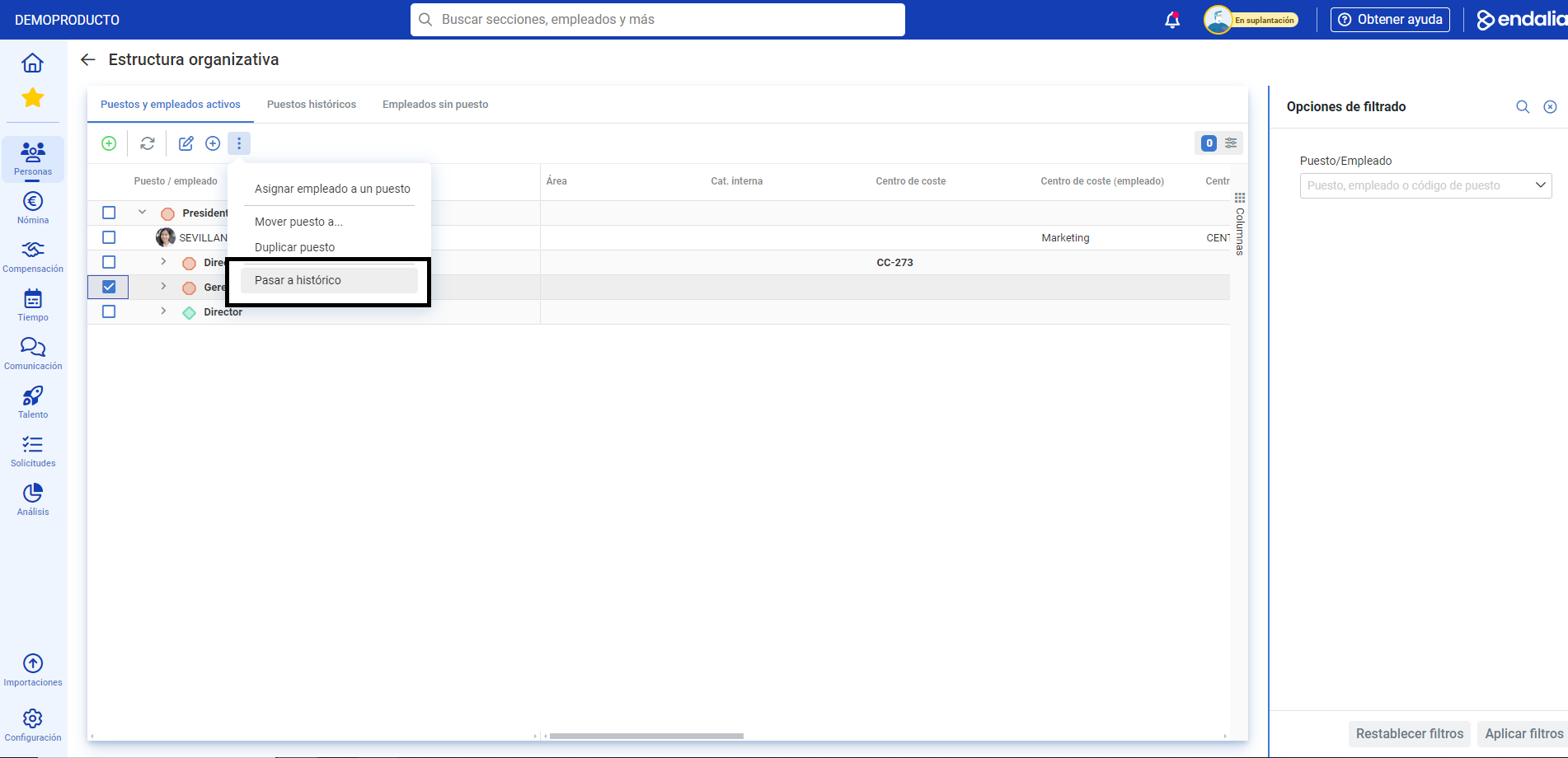Uncheck the Gere row checkbox

point(109,287)
